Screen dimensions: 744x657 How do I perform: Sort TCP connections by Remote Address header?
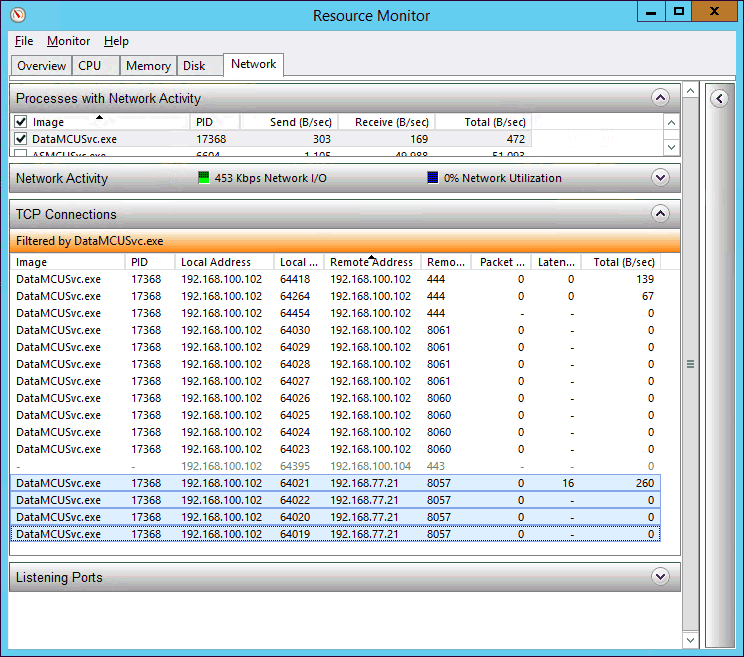tap(372, 262)
